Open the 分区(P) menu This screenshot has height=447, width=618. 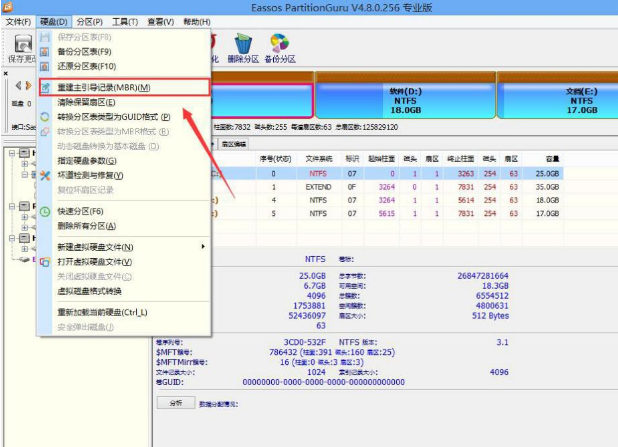pos(89,21)
